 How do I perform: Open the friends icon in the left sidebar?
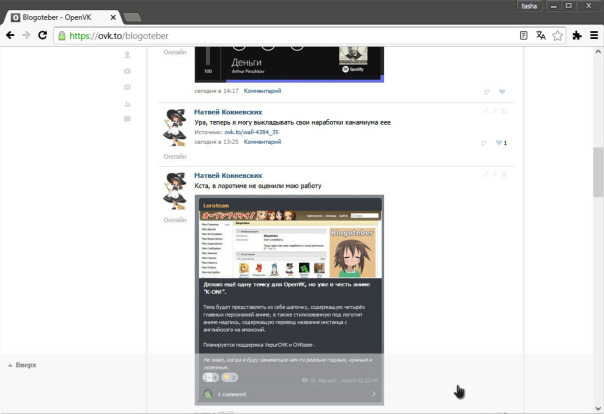pyautogui.click(x=127, y=104)
